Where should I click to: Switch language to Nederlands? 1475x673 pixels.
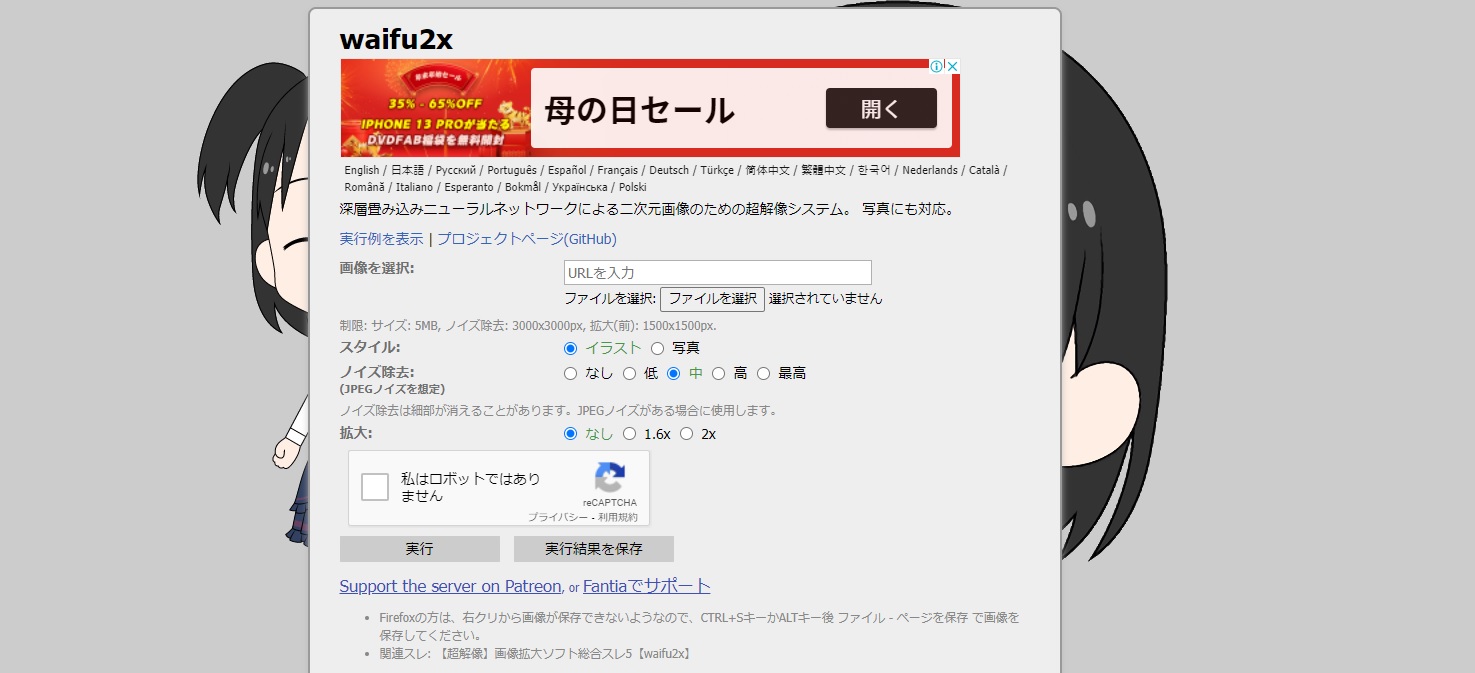coord(930,170)
